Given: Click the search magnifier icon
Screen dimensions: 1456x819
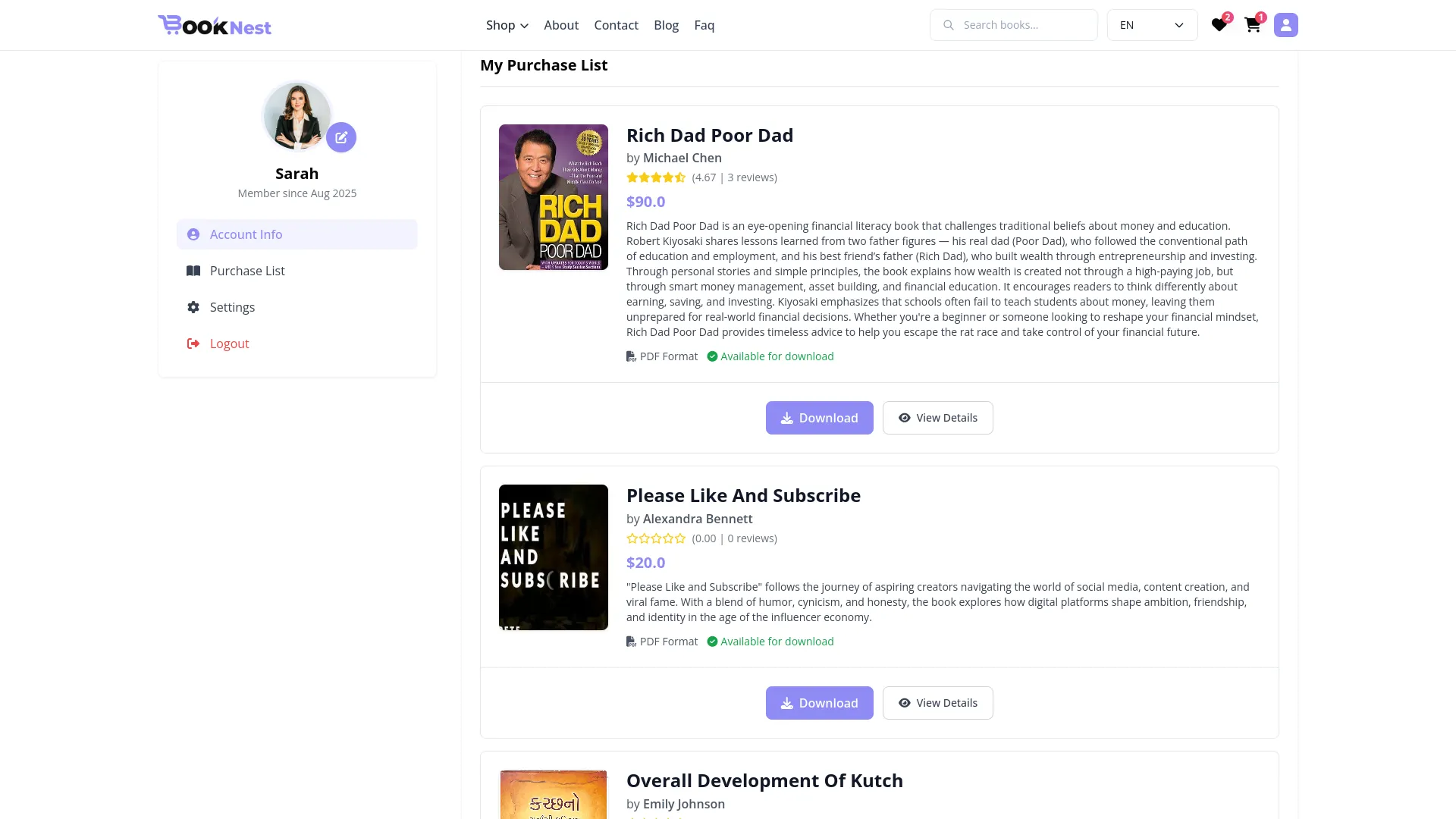Looking at the screenshot, I should click(x=948, y=25).
